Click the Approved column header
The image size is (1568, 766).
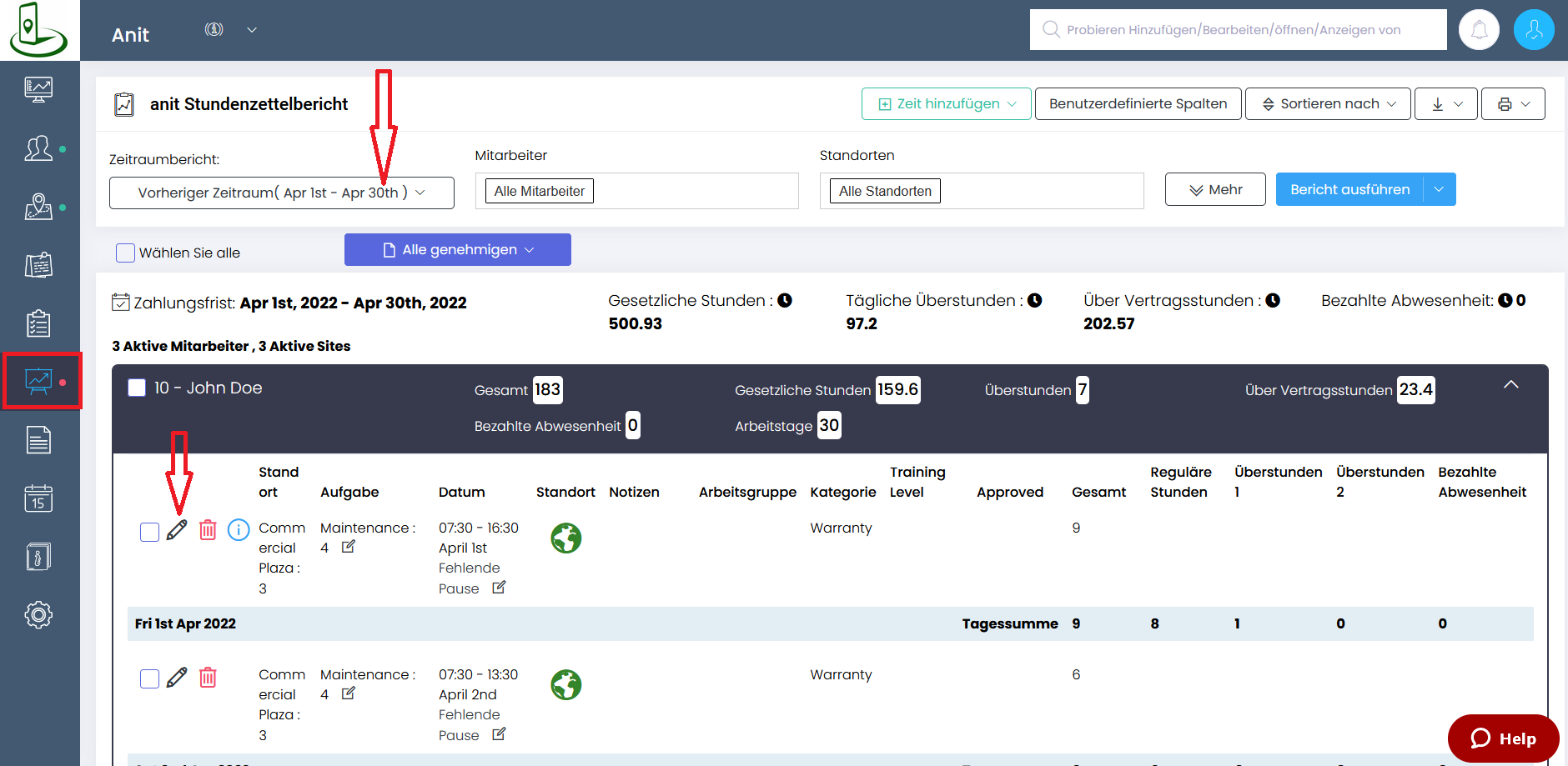tap(1010, 492)
